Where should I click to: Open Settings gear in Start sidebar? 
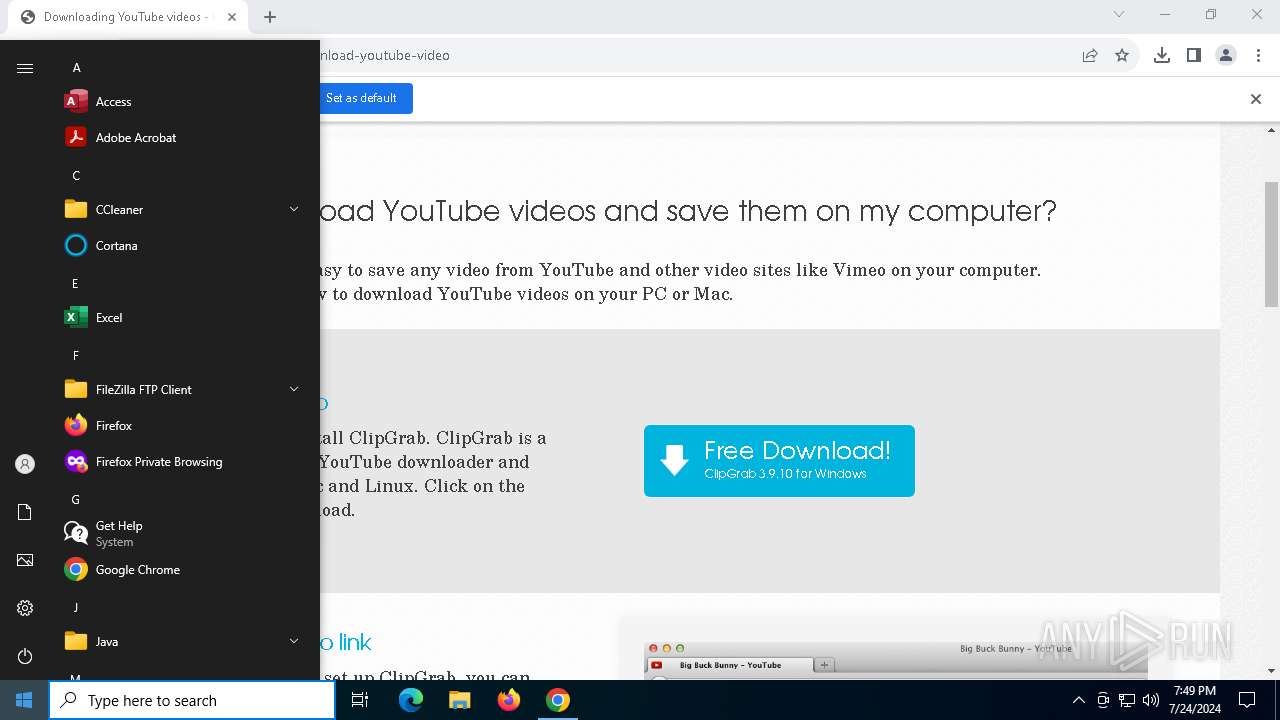coord(25,608)
